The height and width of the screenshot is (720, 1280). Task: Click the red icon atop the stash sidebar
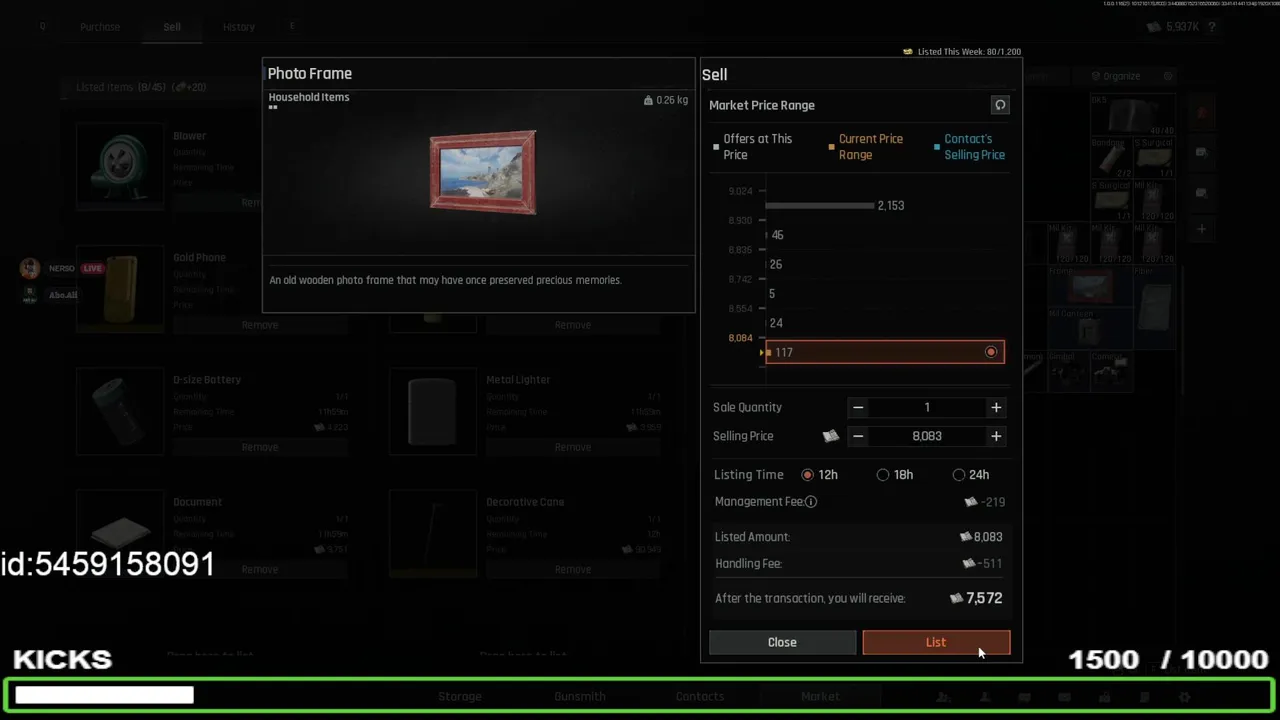(1202, 113)
